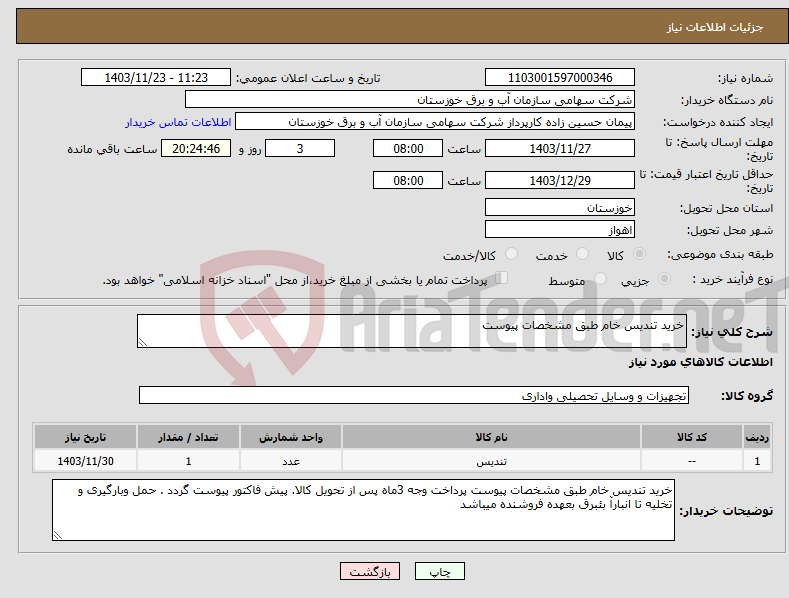Click the نوع فرآیند خرید label

point(733,279)
